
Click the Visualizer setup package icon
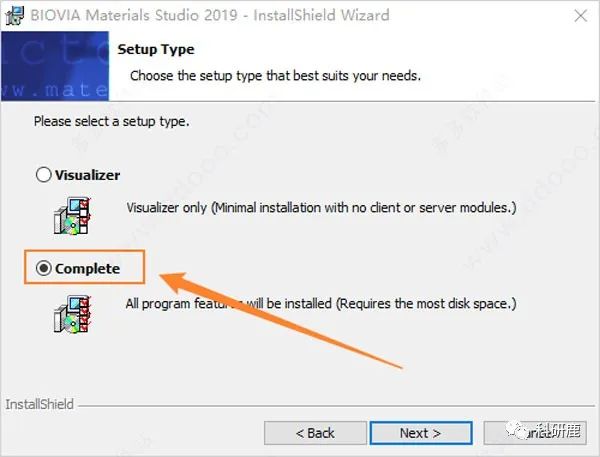point(72,216)
